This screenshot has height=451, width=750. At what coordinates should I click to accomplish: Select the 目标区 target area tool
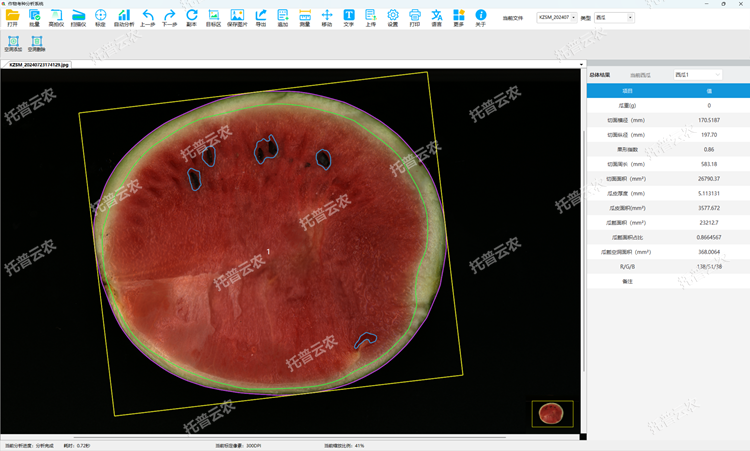[213, 17]
